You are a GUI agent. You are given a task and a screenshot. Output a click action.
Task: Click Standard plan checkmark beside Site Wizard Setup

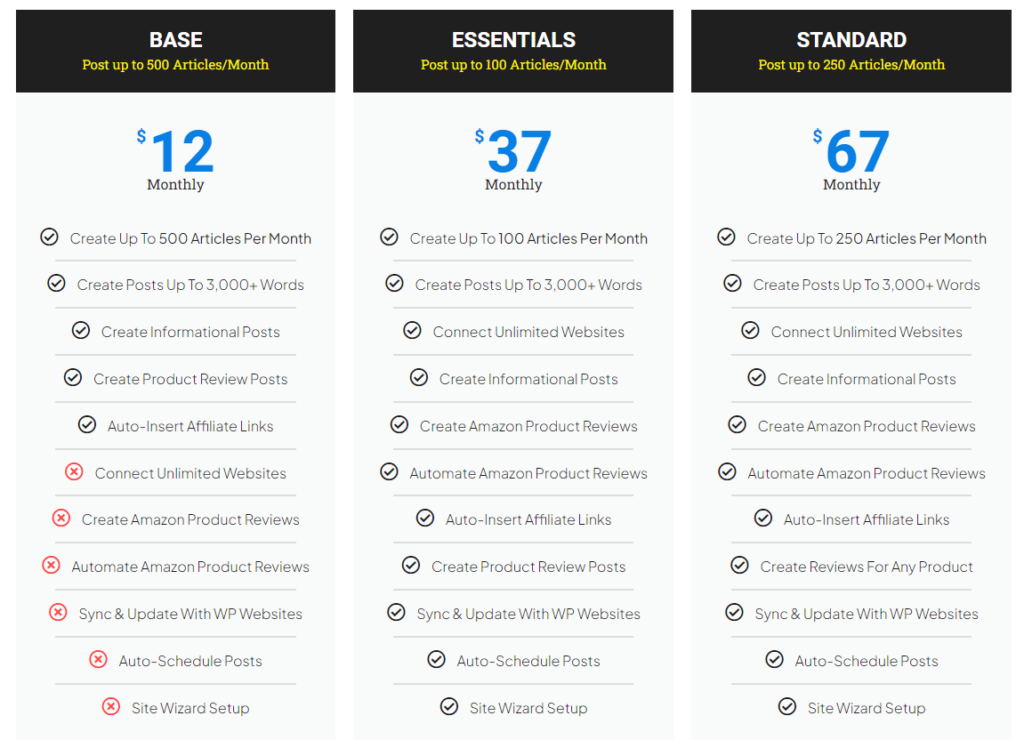787,706
